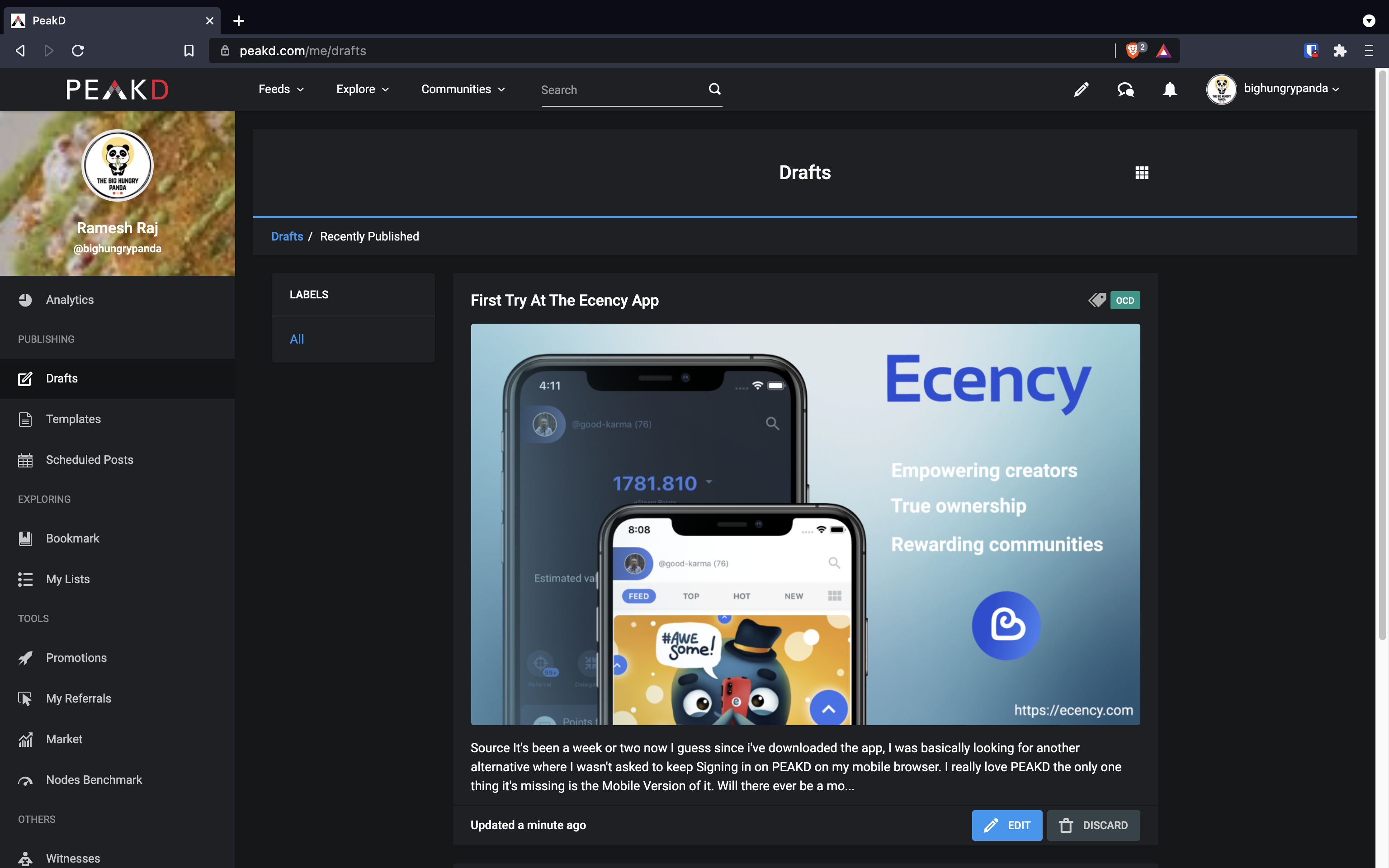Open the browser profile dropdown arrow
Screen dimensions: 1389x868
[1369, 21]
